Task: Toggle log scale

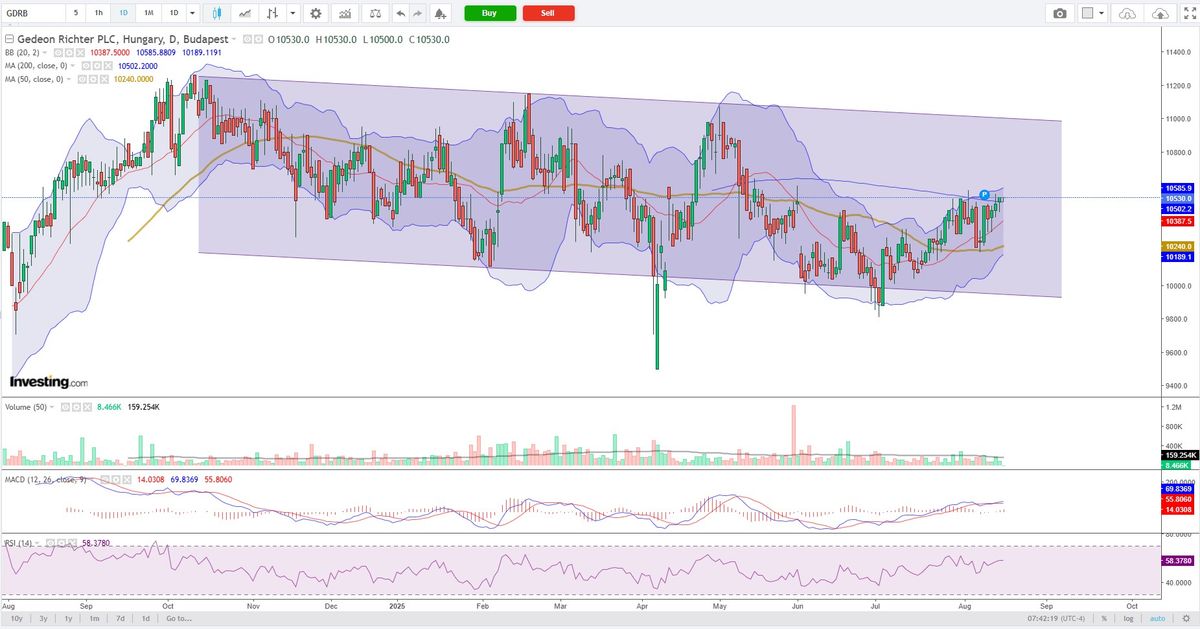Action: (x=1128, y=619)
